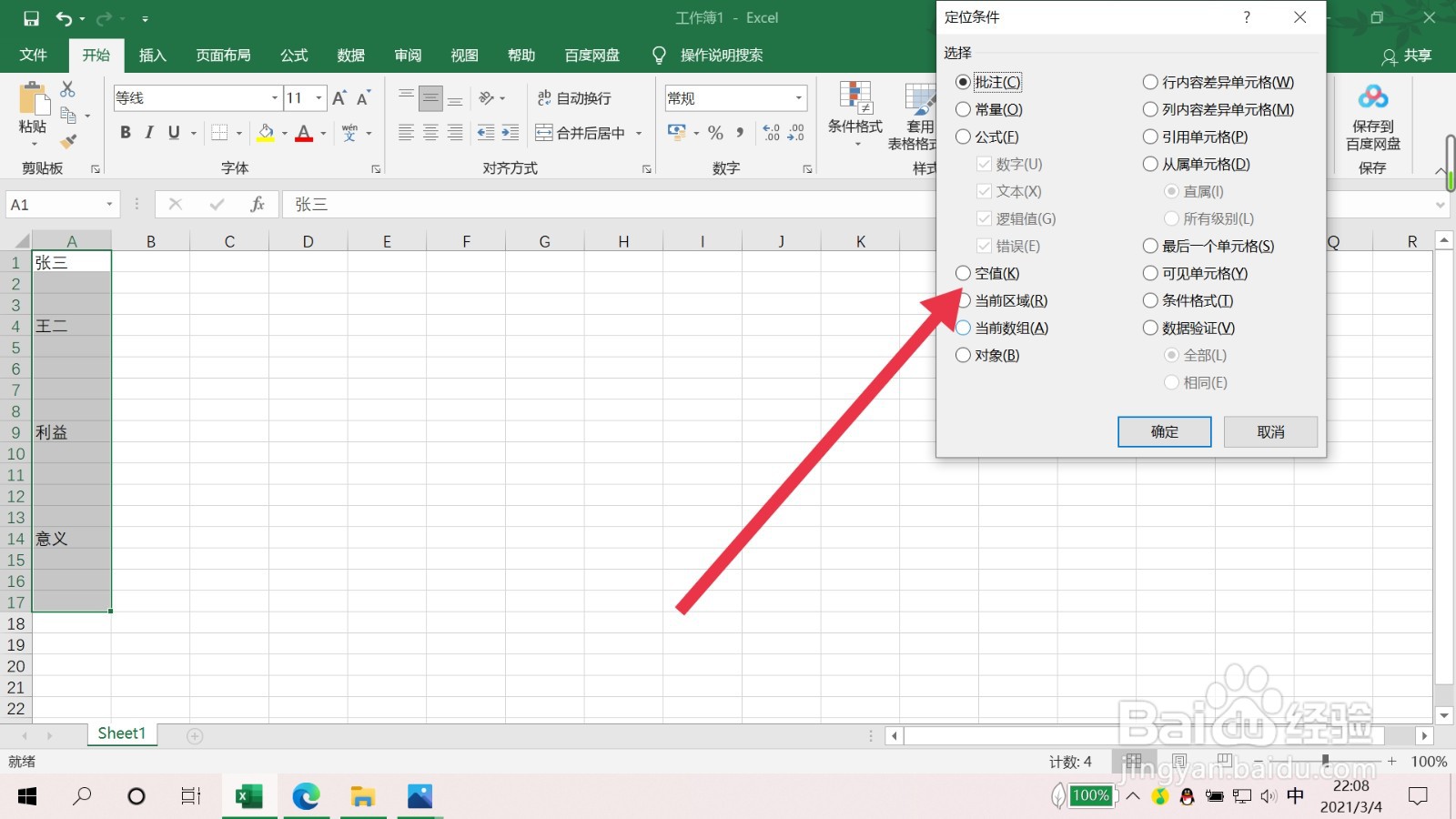The height and width of the screenshot is (819, 1456).
Task: Expand the font group dialog launcher
Action: click(376, 169)
